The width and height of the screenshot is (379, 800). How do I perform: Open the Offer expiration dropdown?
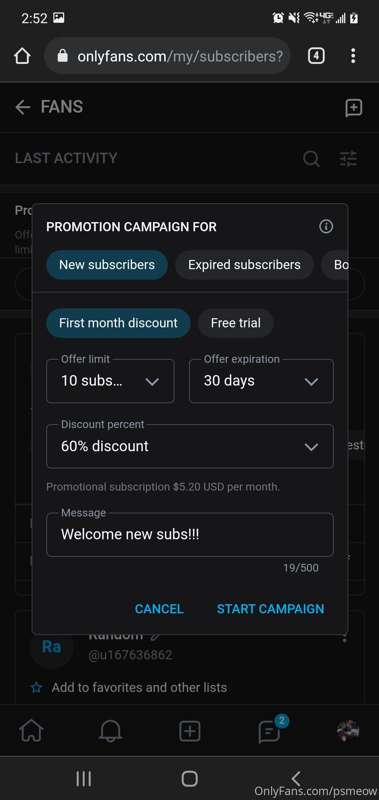coord(261,381)
